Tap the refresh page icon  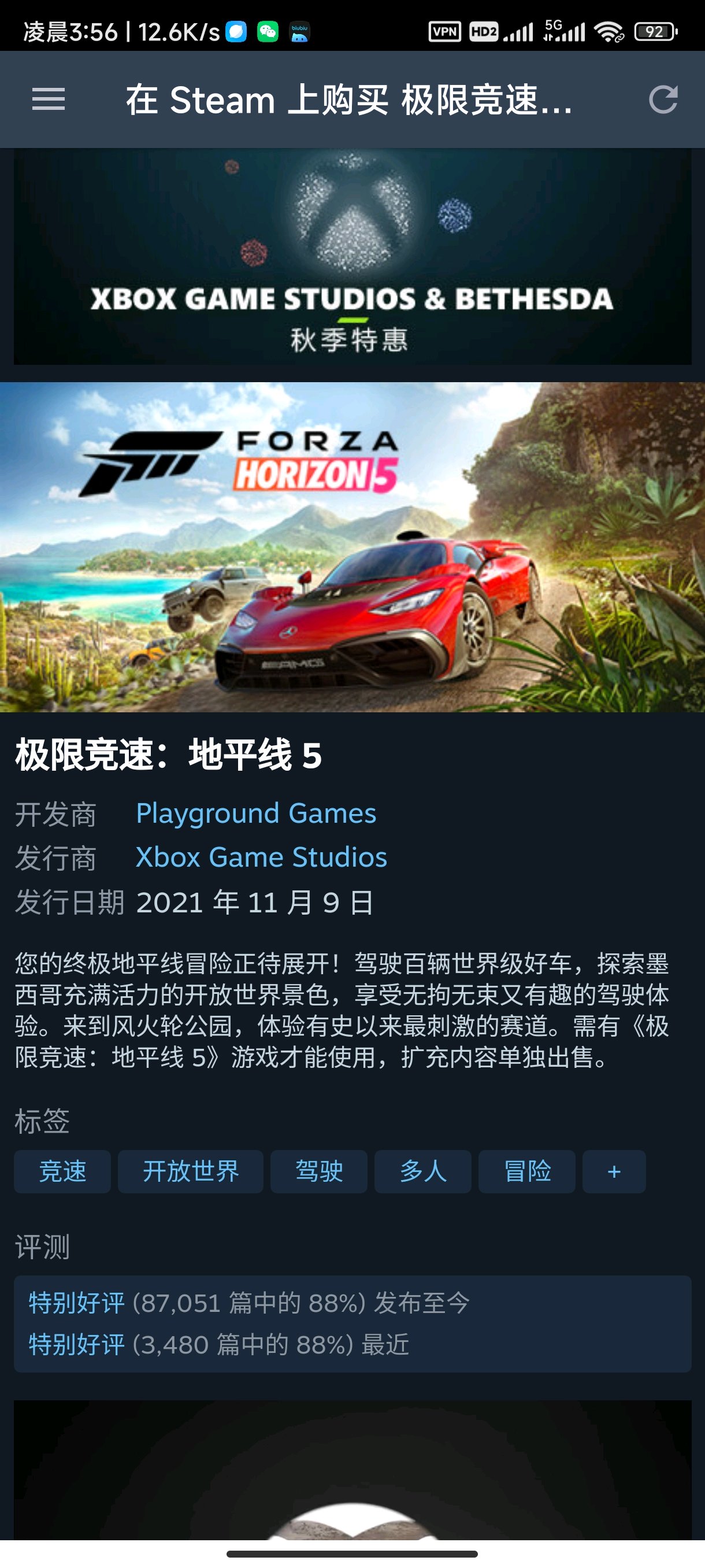[663, 99]
